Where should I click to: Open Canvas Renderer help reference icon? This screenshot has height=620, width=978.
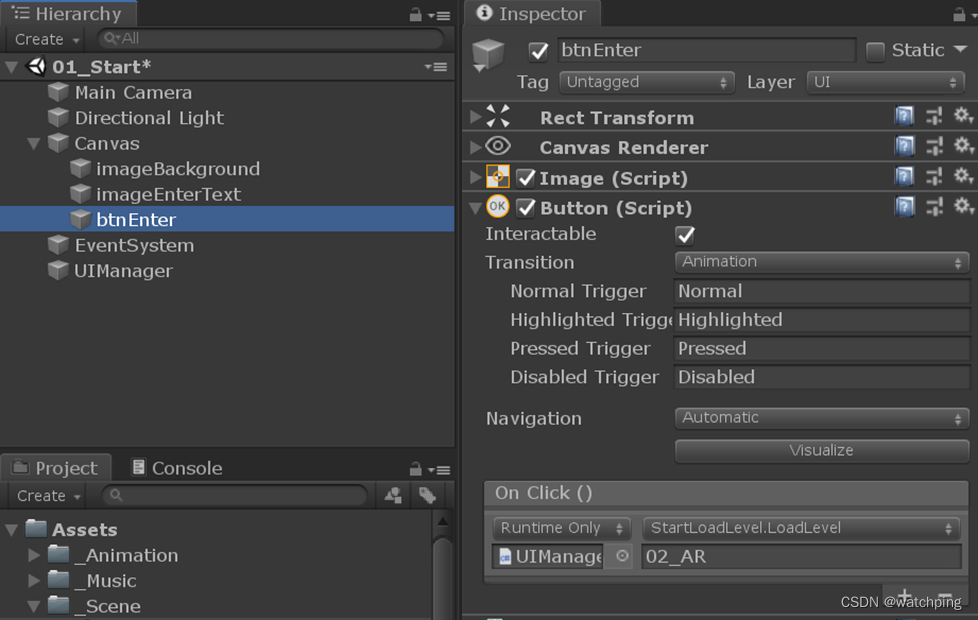(x=904, y=146)
